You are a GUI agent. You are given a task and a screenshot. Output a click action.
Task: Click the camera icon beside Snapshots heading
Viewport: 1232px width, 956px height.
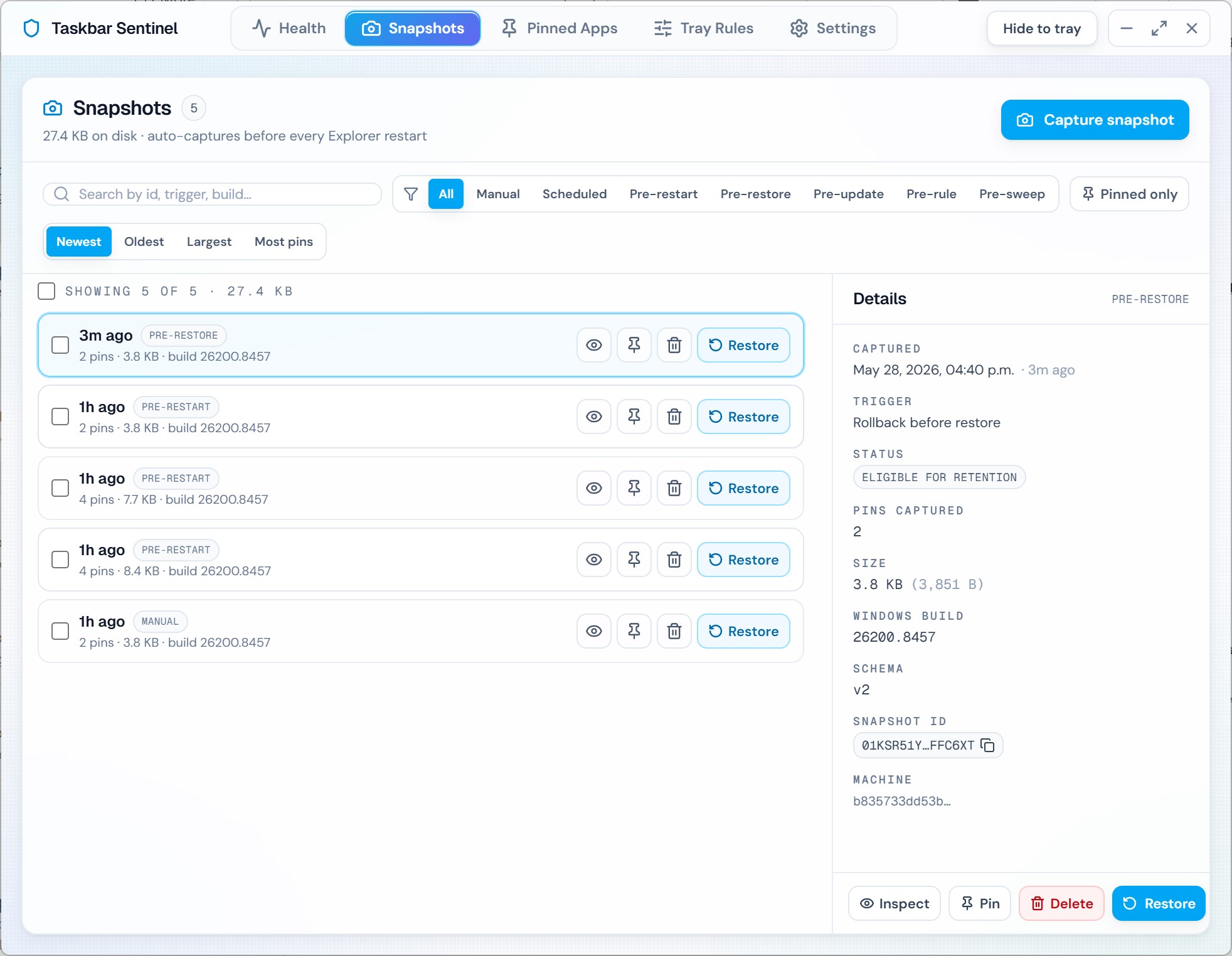click(53, 108)
